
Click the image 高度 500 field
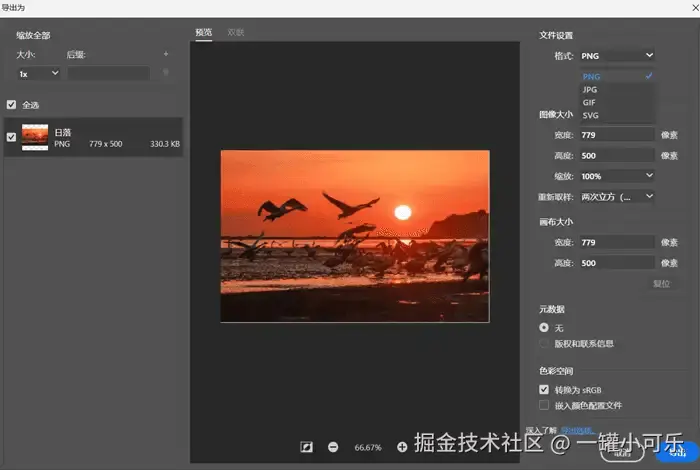617,155
